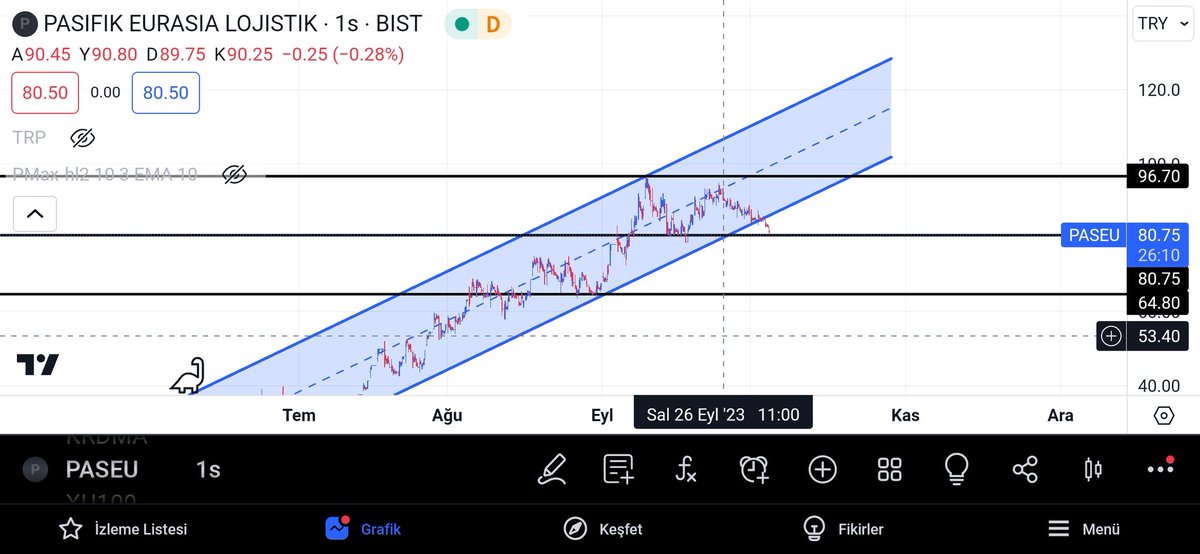
Task: Open the layout grid icon
Action: point(889,469)
